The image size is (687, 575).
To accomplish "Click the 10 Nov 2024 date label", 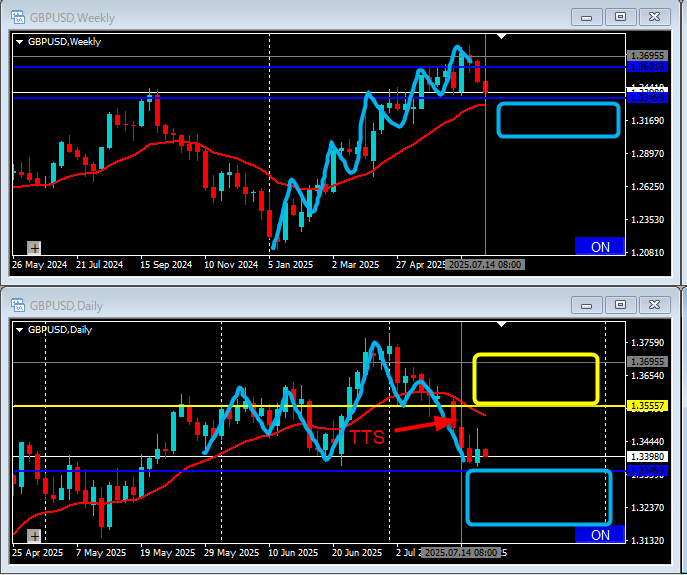I will click(231, 265).
